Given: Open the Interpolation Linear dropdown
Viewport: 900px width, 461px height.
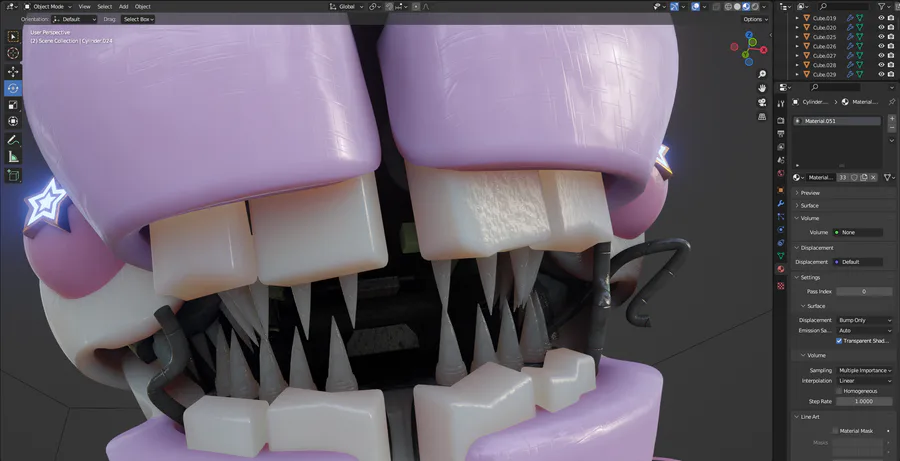Looking at the screenshot, I should click(864, 381).
